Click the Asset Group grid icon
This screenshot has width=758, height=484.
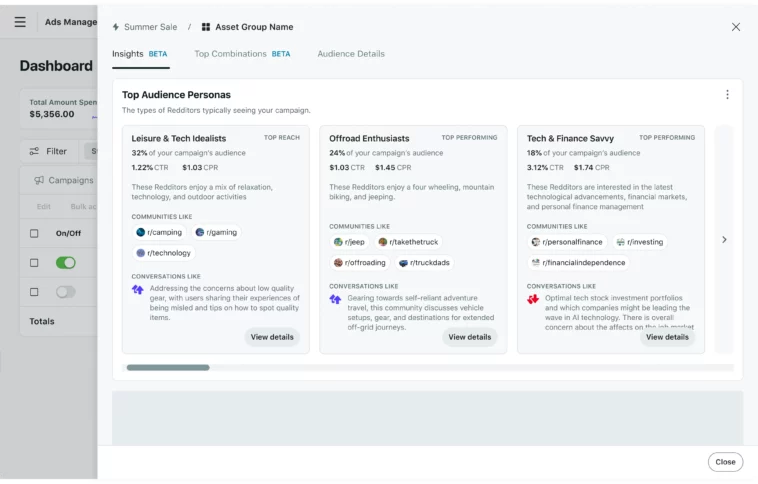[x=206, y=27]
